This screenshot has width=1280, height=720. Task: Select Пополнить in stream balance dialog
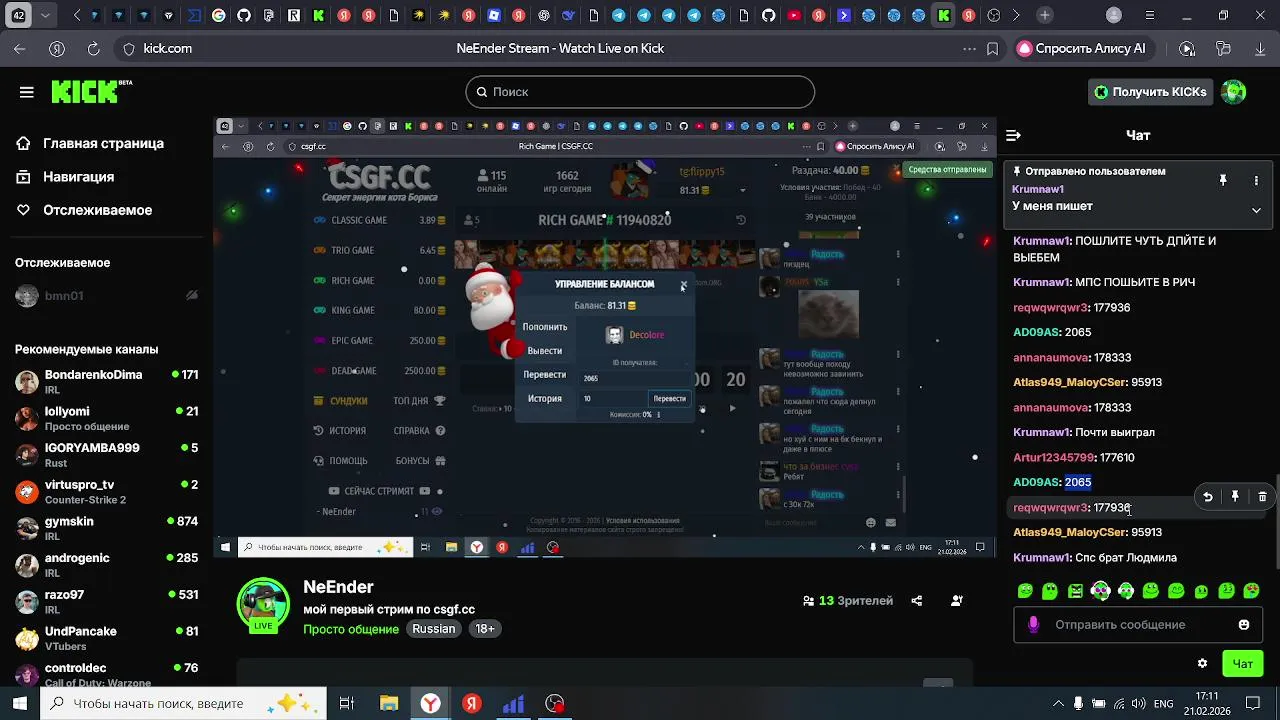point(545,327)
